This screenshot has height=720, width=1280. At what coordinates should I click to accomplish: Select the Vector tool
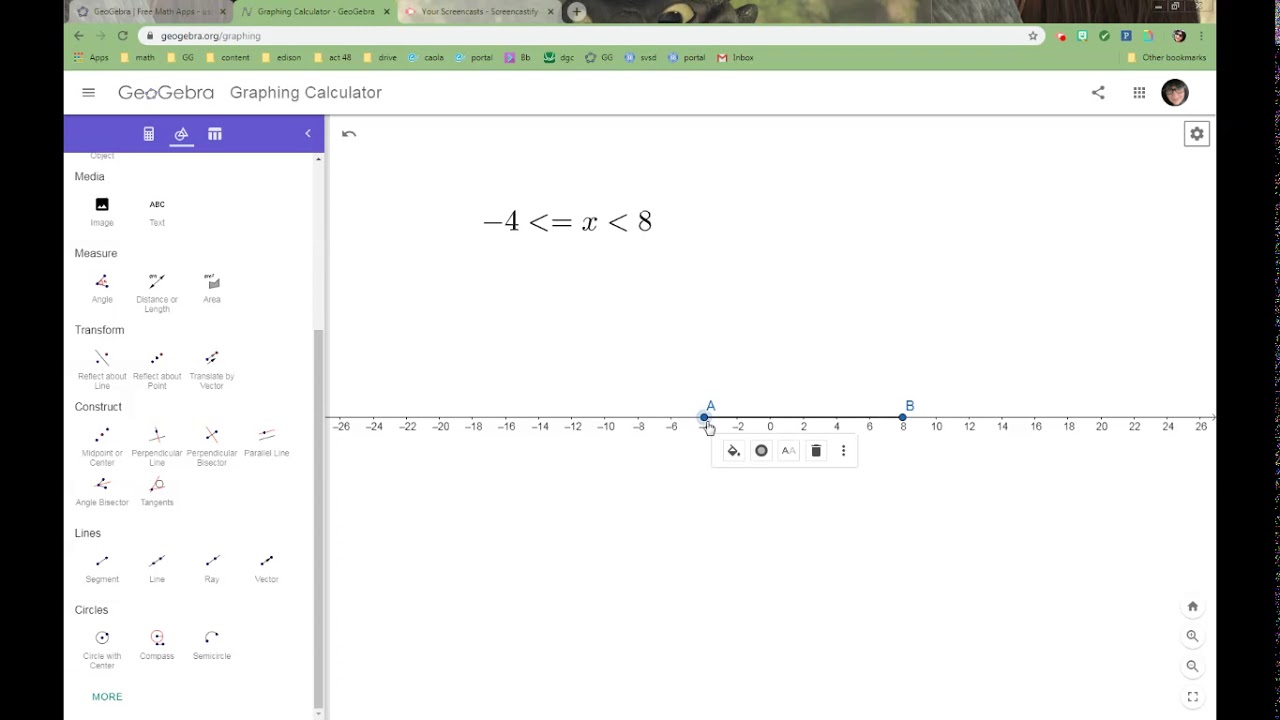(267, 568)
